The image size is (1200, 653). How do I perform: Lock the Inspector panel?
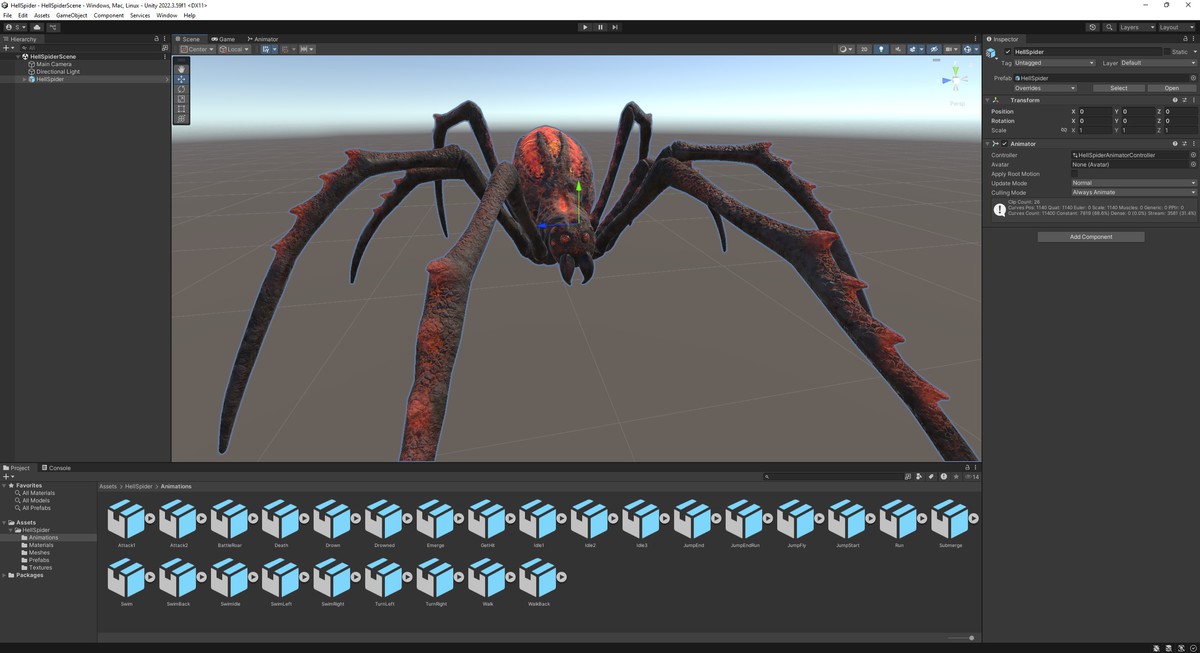[1184, 39]
